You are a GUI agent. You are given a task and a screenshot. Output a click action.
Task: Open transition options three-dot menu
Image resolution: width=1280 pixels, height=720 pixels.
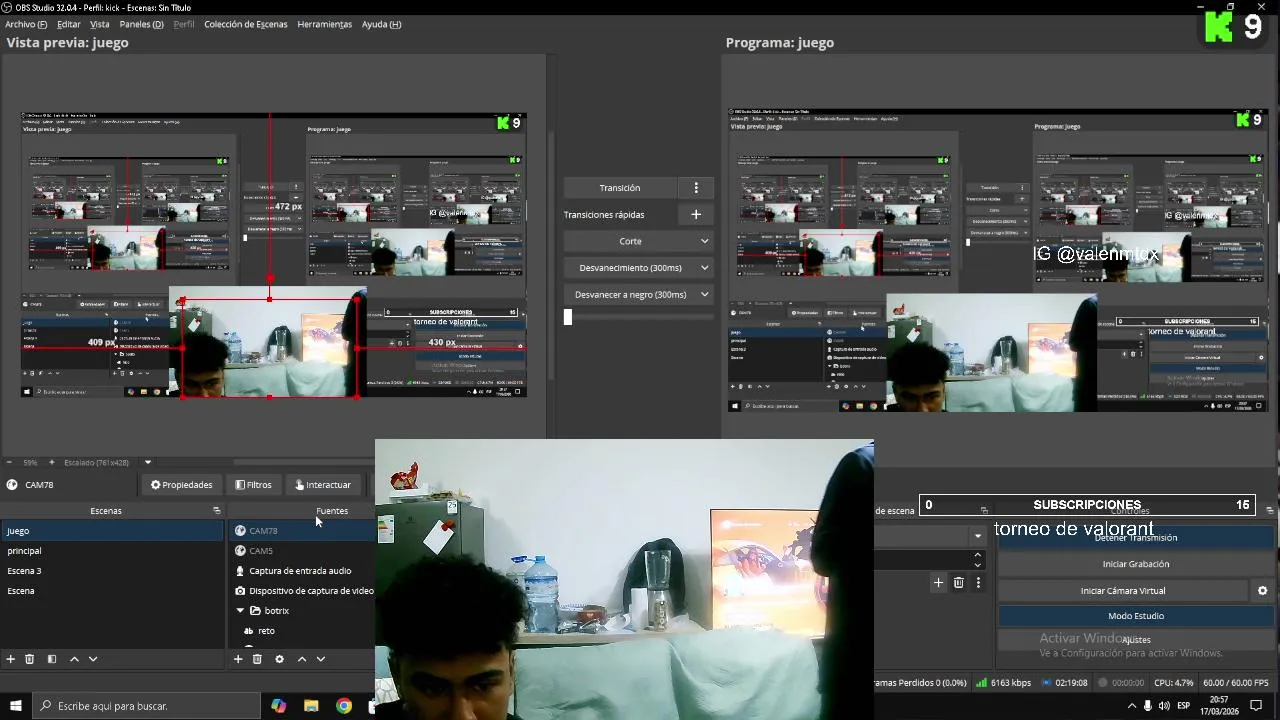point(696,188)
